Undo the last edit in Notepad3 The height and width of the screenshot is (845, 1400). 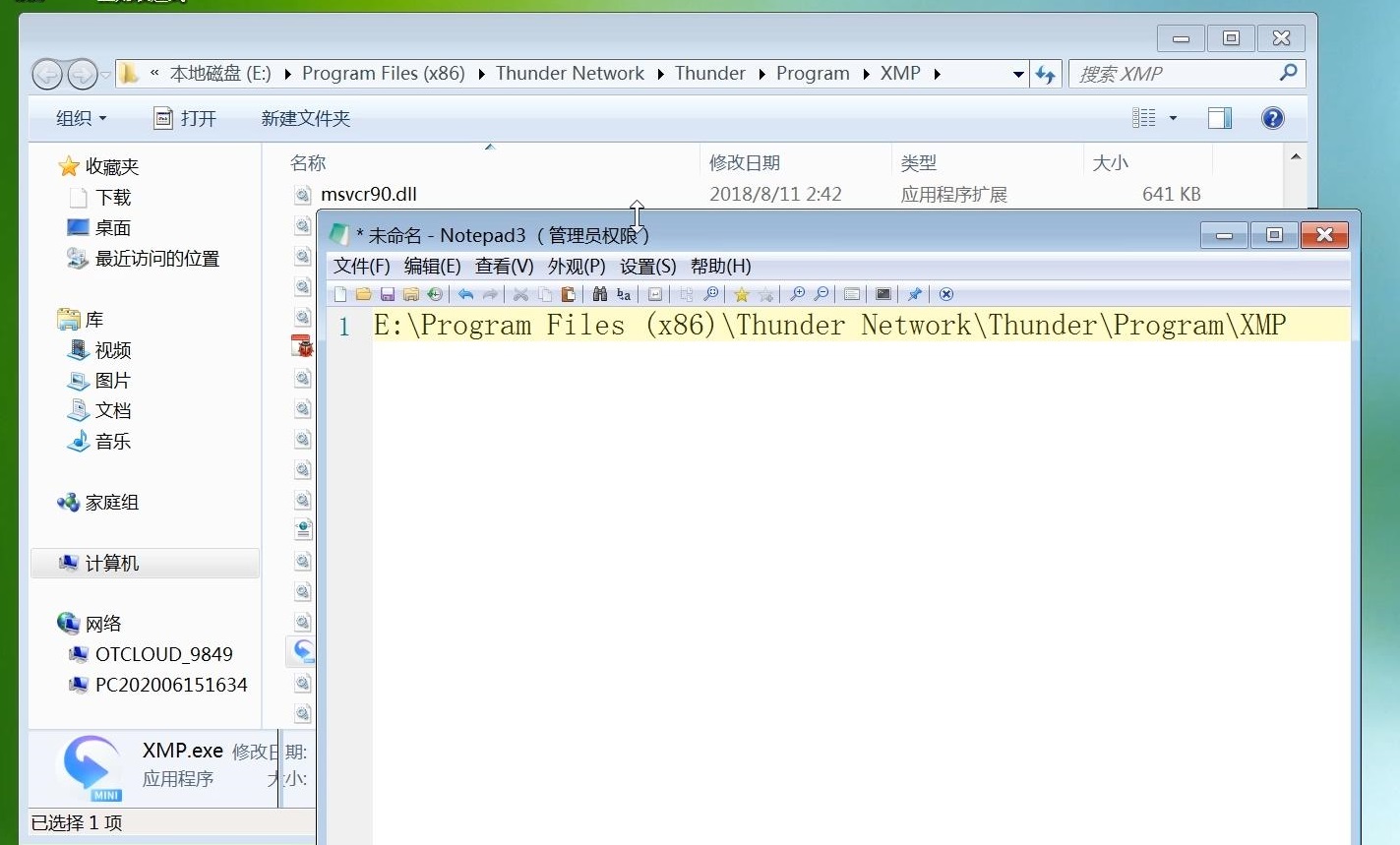(x=466, y=294)
